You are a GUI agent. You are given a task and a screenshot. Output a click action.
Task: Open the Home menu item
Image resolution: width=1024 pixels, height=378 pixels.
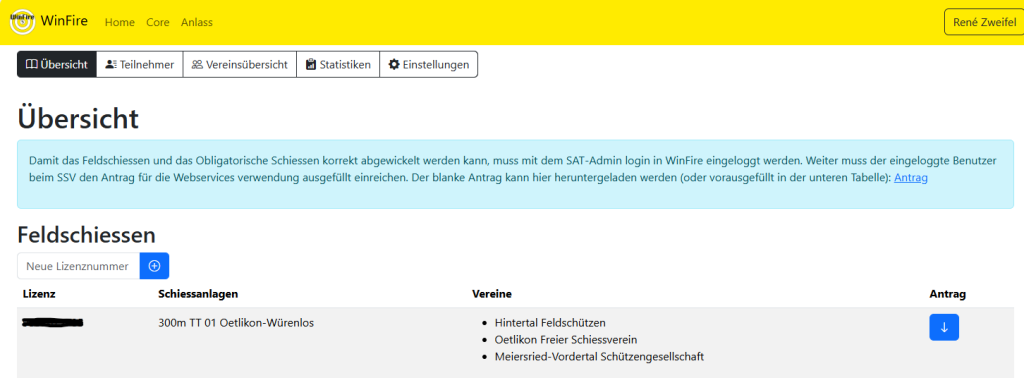tap(120, 22)
